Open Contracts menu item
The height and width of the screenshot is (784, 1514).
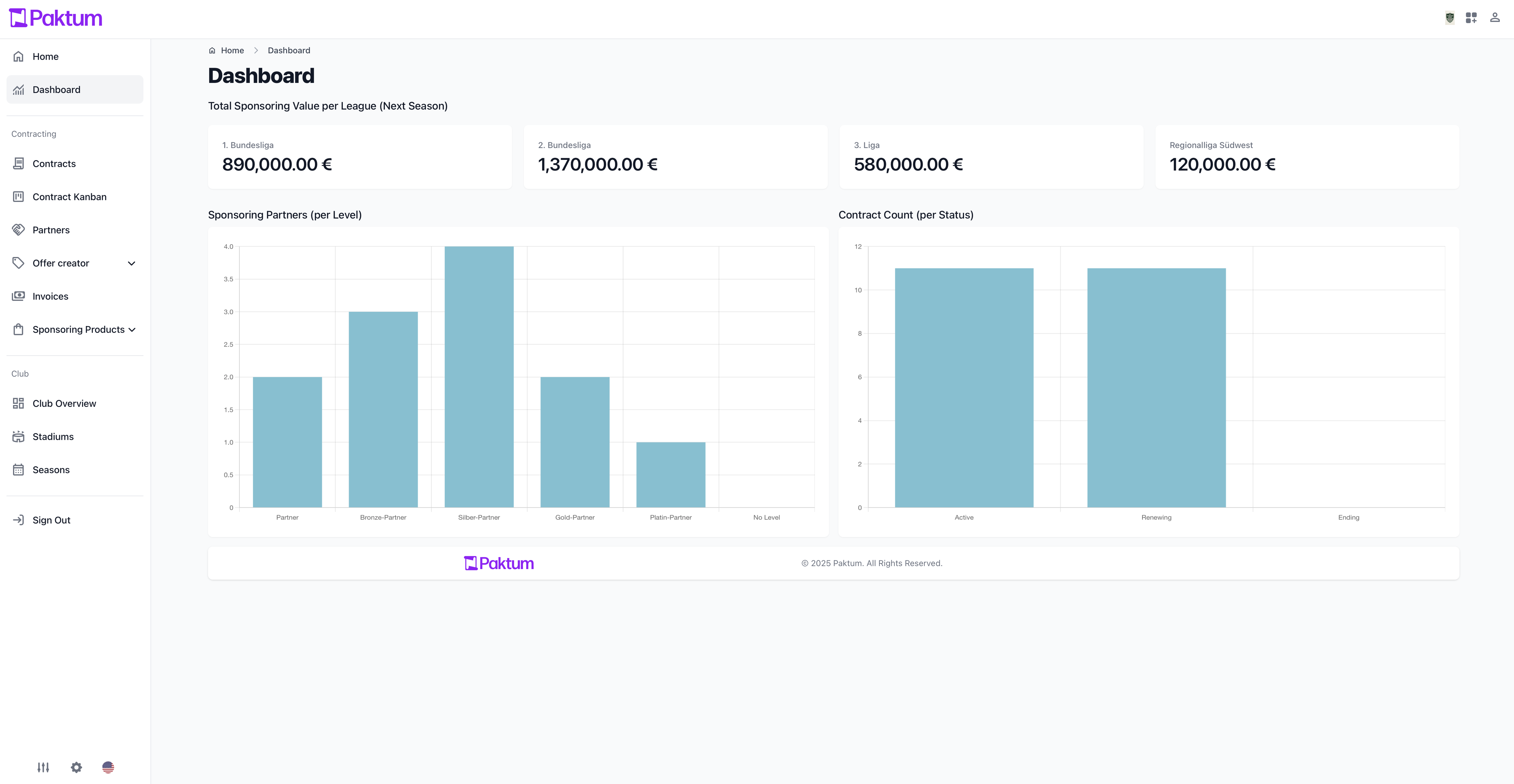click(x=75, y=163)
